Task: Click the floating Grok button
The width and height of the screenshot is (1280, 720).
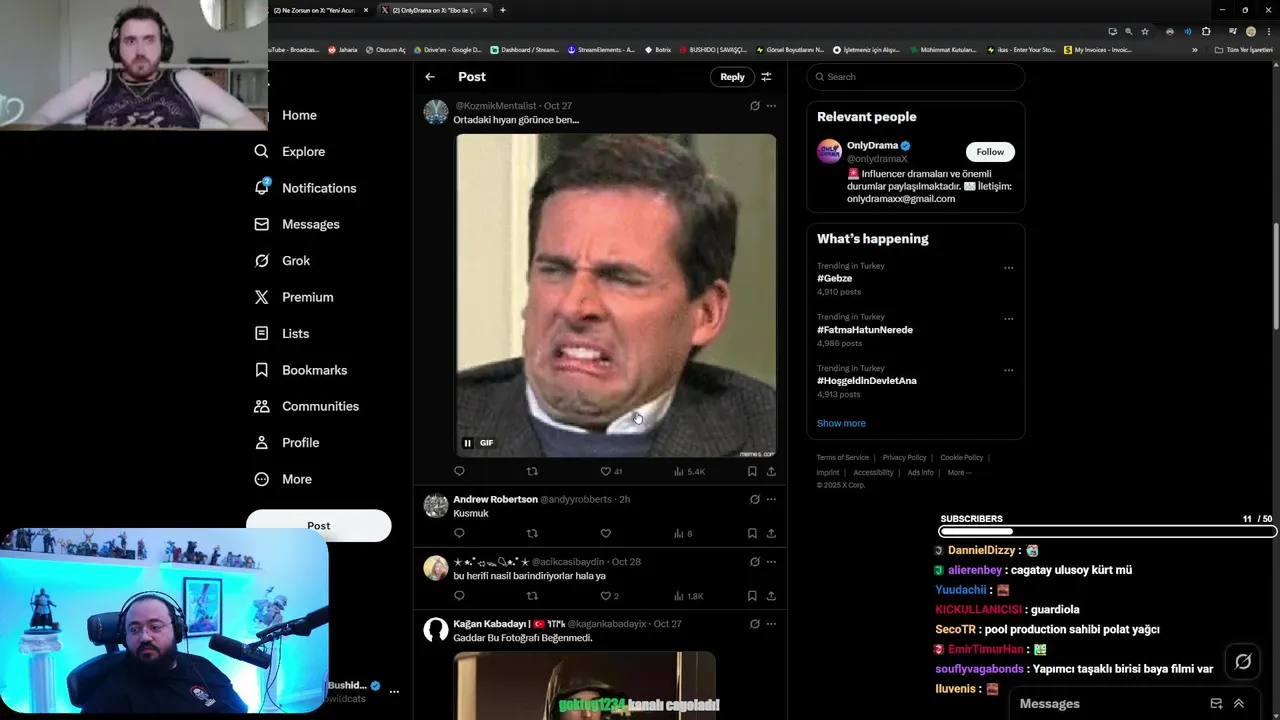Action: click(x=1243, y=662)
